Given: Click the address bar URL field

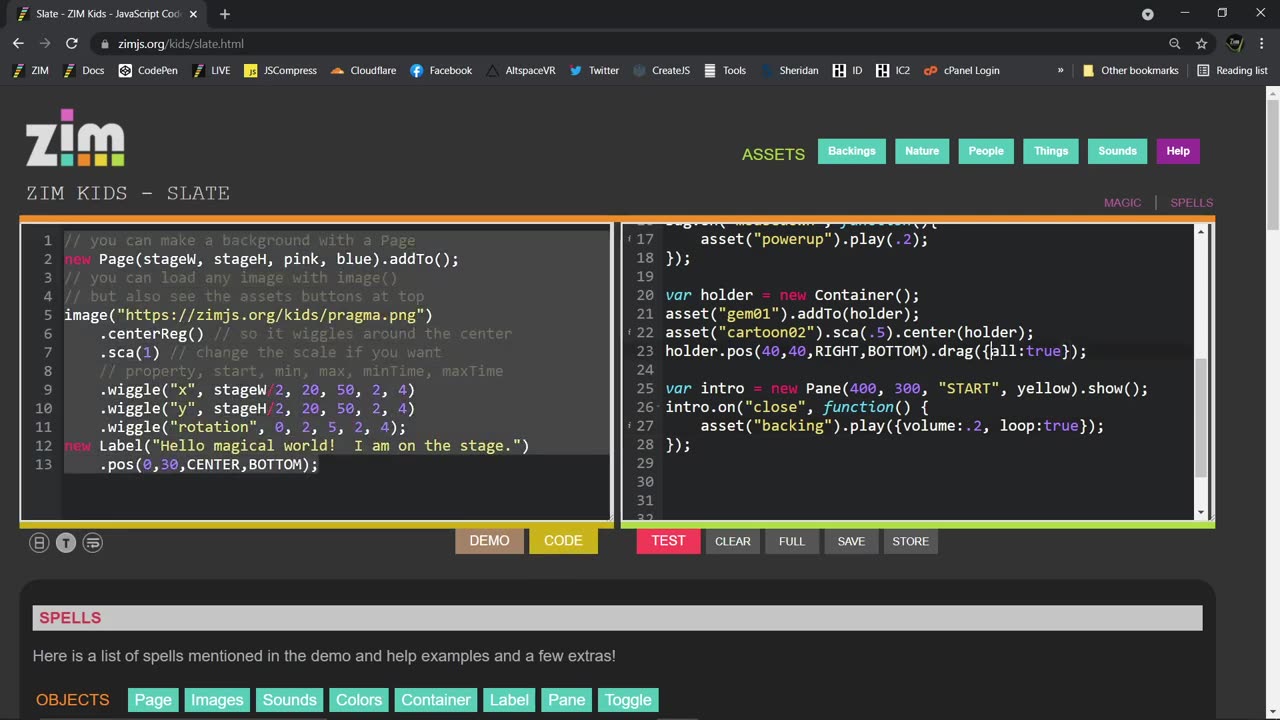Looking at the screenshot, I should point(630,44).
